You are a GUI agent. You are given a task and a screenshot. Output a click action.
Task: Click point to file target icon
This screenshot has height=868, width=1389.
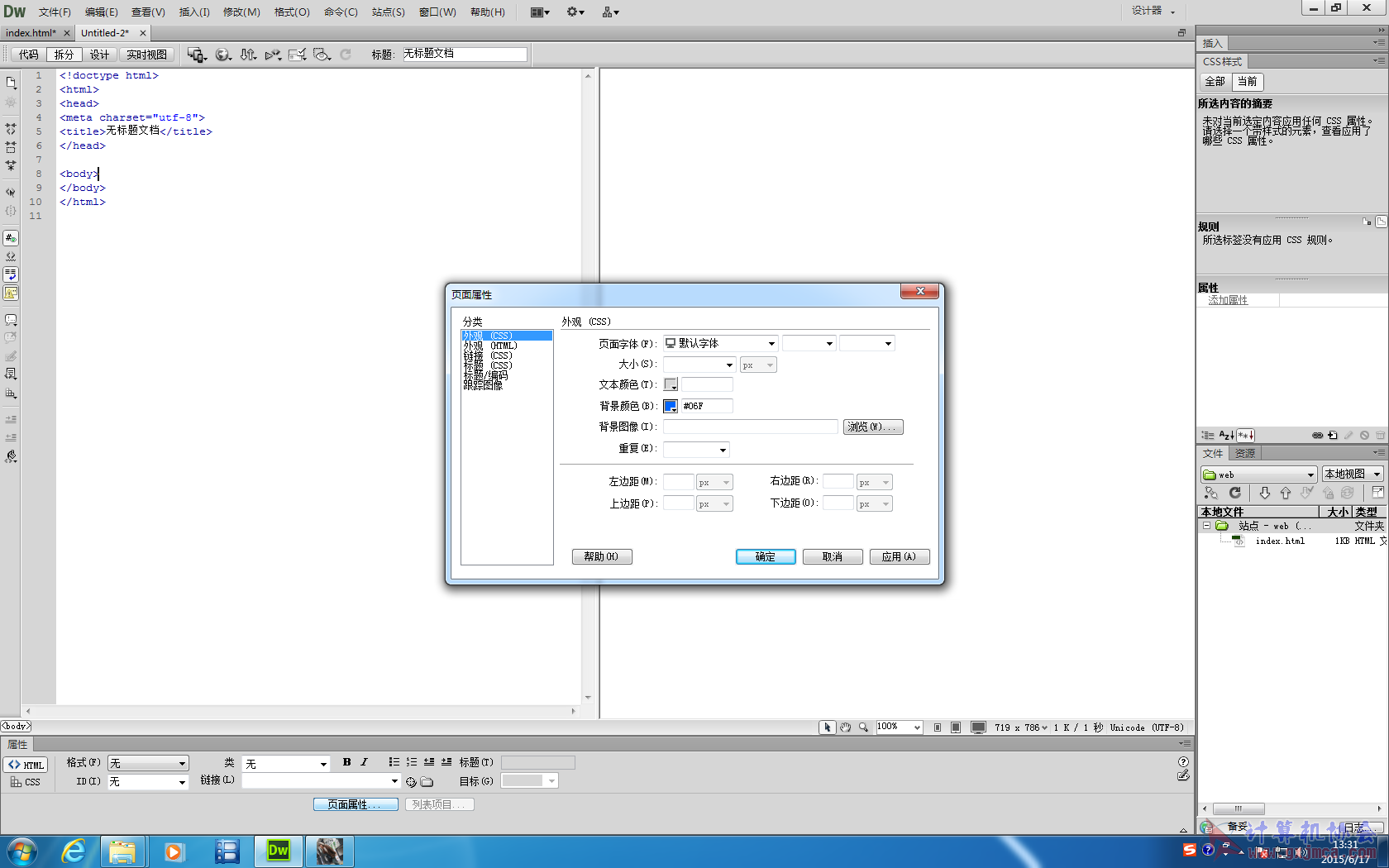(x=411, y=781)
